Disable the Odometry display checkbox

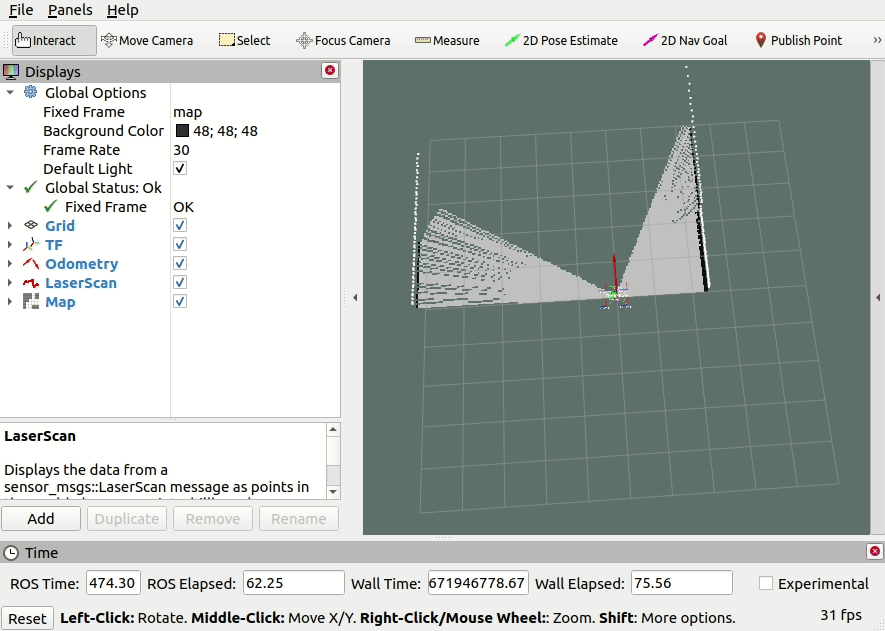pos(180,263)
